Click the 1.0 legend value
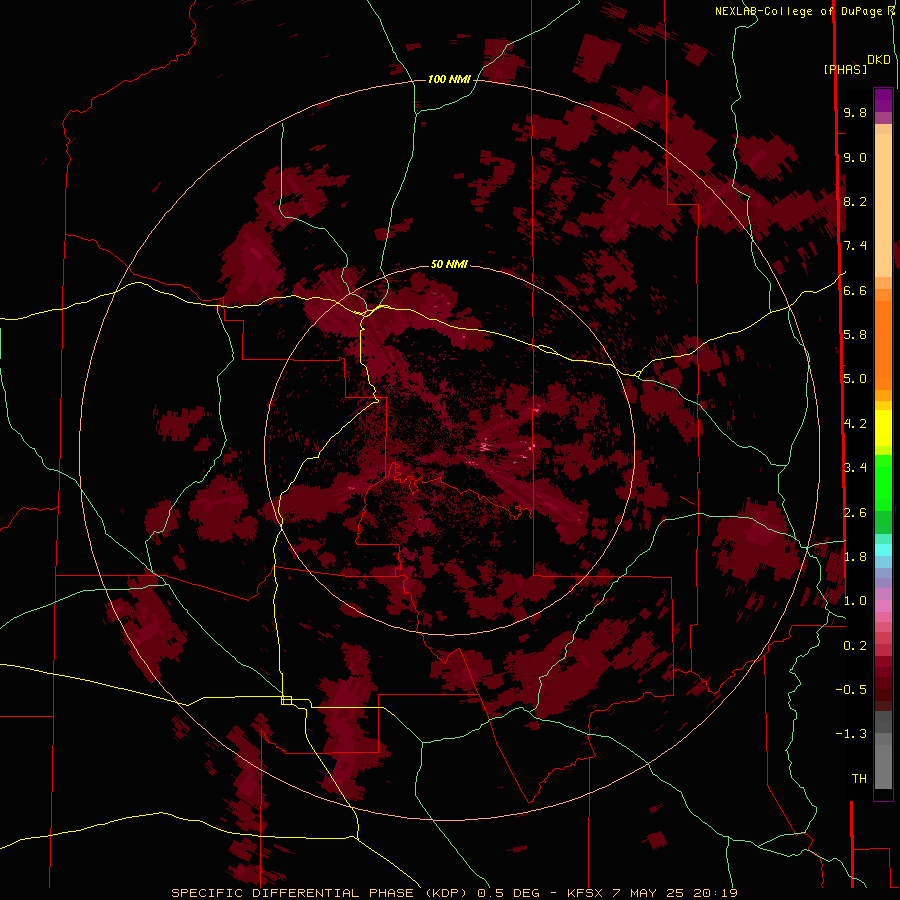 click(855, 601)
